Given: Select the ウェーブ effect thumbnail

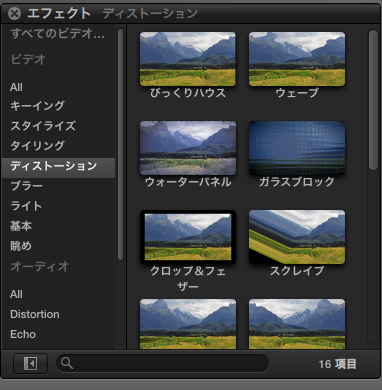Looking at the screenshot, I should [297, 59].
